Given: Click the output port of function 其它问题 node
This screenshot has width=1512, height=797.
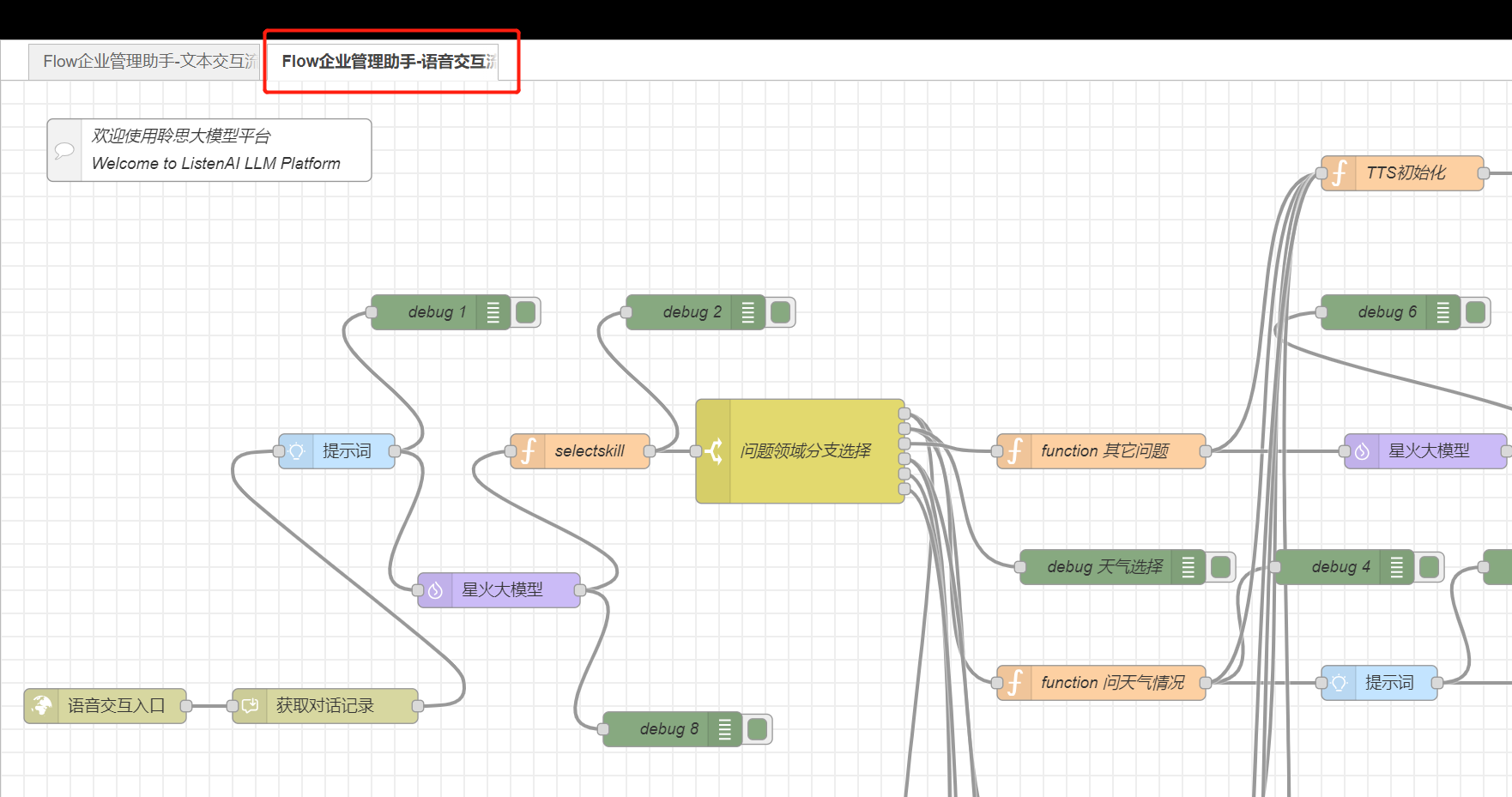Looking at the screenshot, I should pos(1206,451).
